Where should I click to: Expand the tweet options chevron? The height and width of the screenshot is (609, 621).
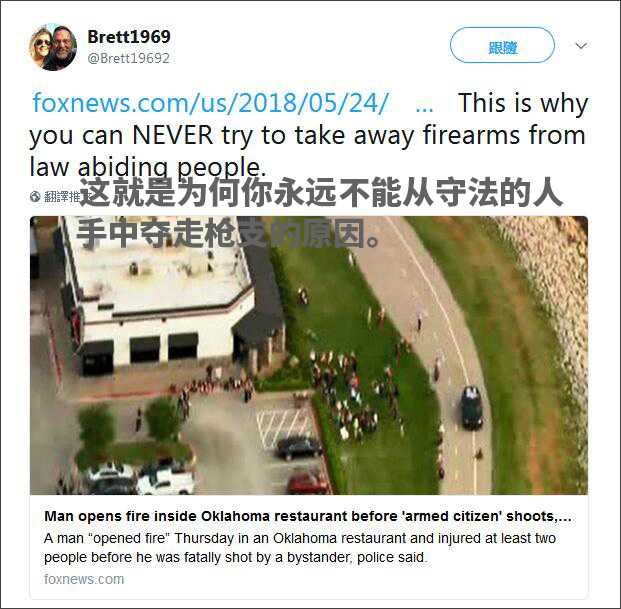(x=581, y=46)
